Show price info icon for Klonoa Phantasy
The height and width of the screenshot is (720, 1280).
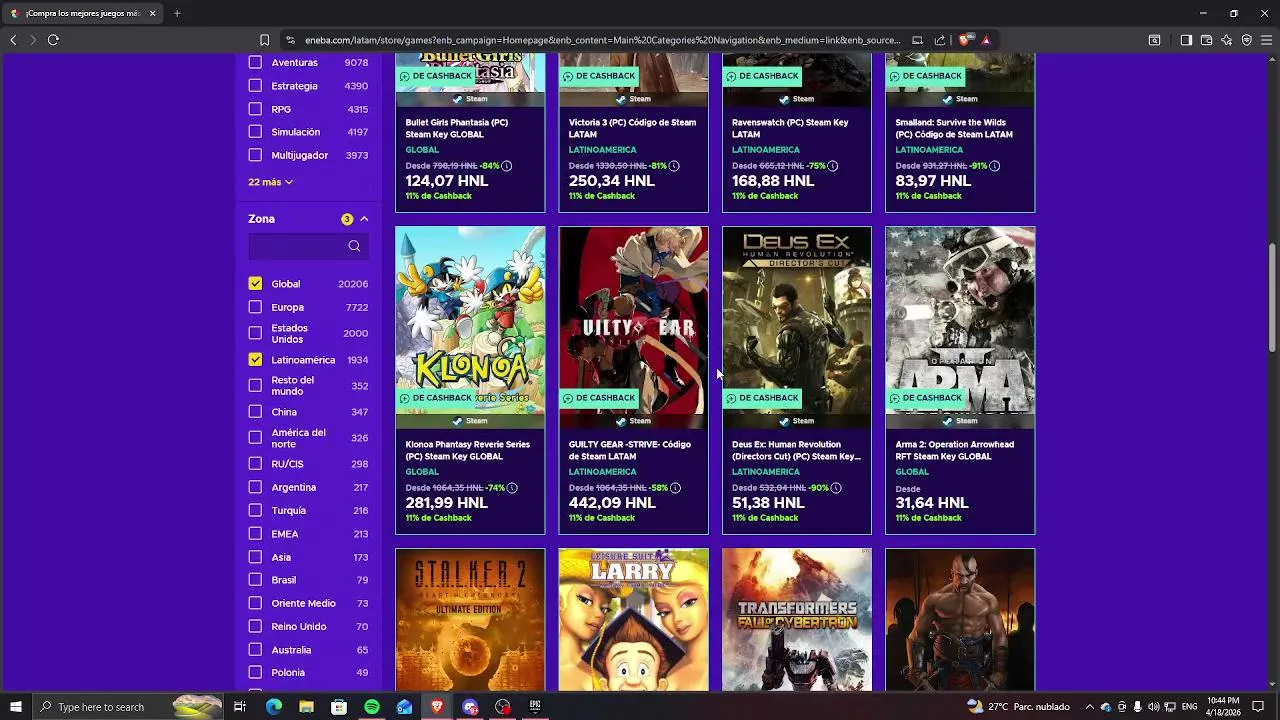(512, 488)
